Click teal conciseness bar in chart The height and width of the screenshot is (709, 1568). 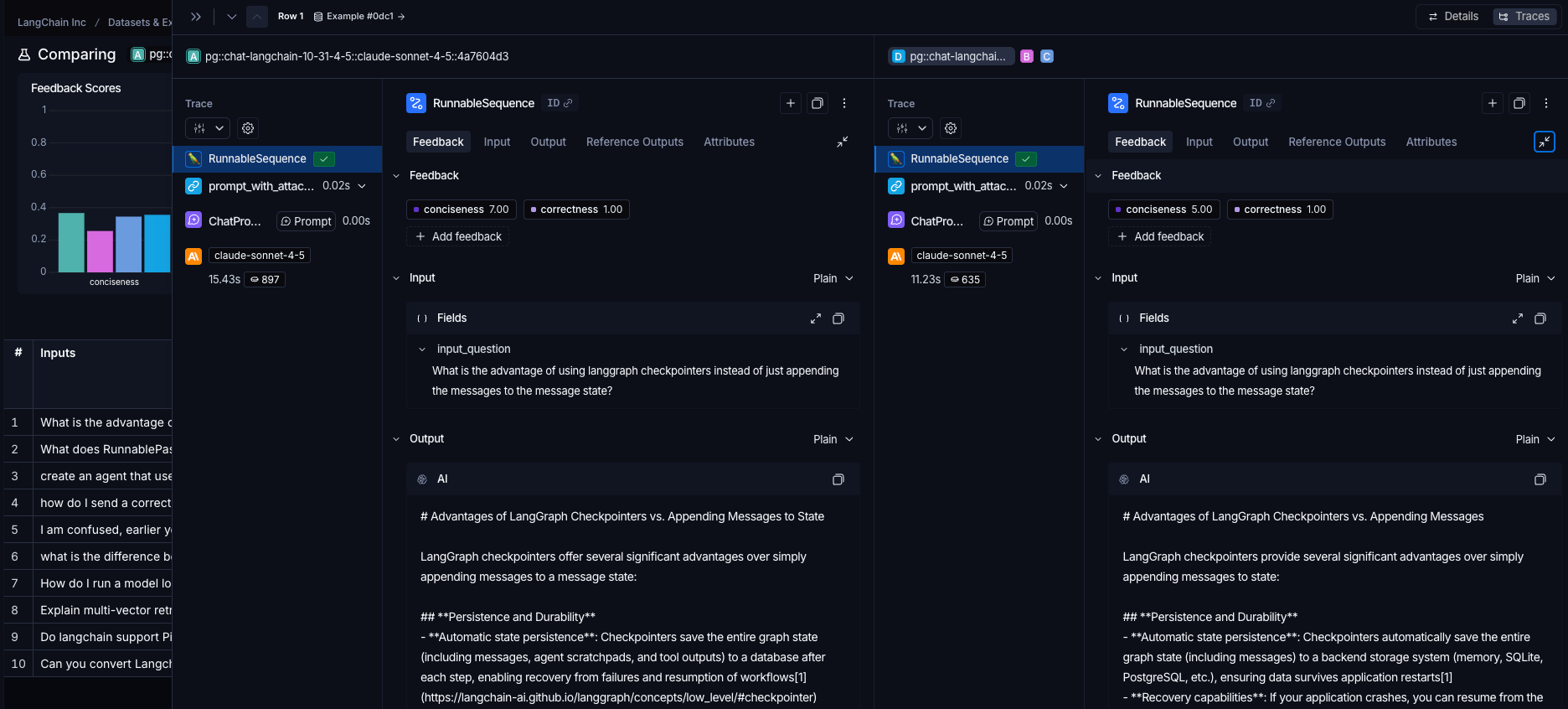coord(71,243)
